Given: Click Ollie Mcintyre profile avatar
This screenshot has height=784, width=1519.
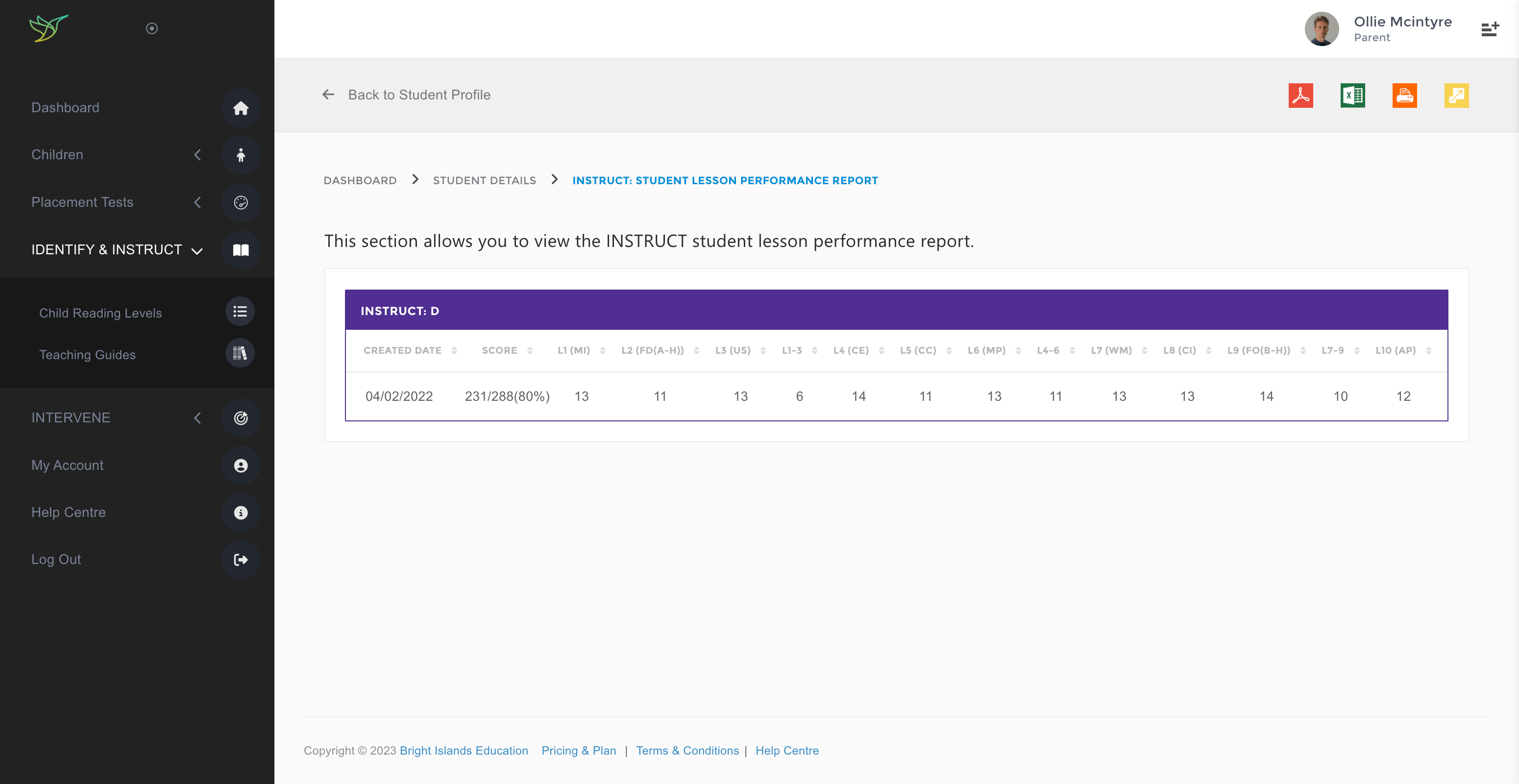Looking at the screenshot, I should (x=1322, y=29).
